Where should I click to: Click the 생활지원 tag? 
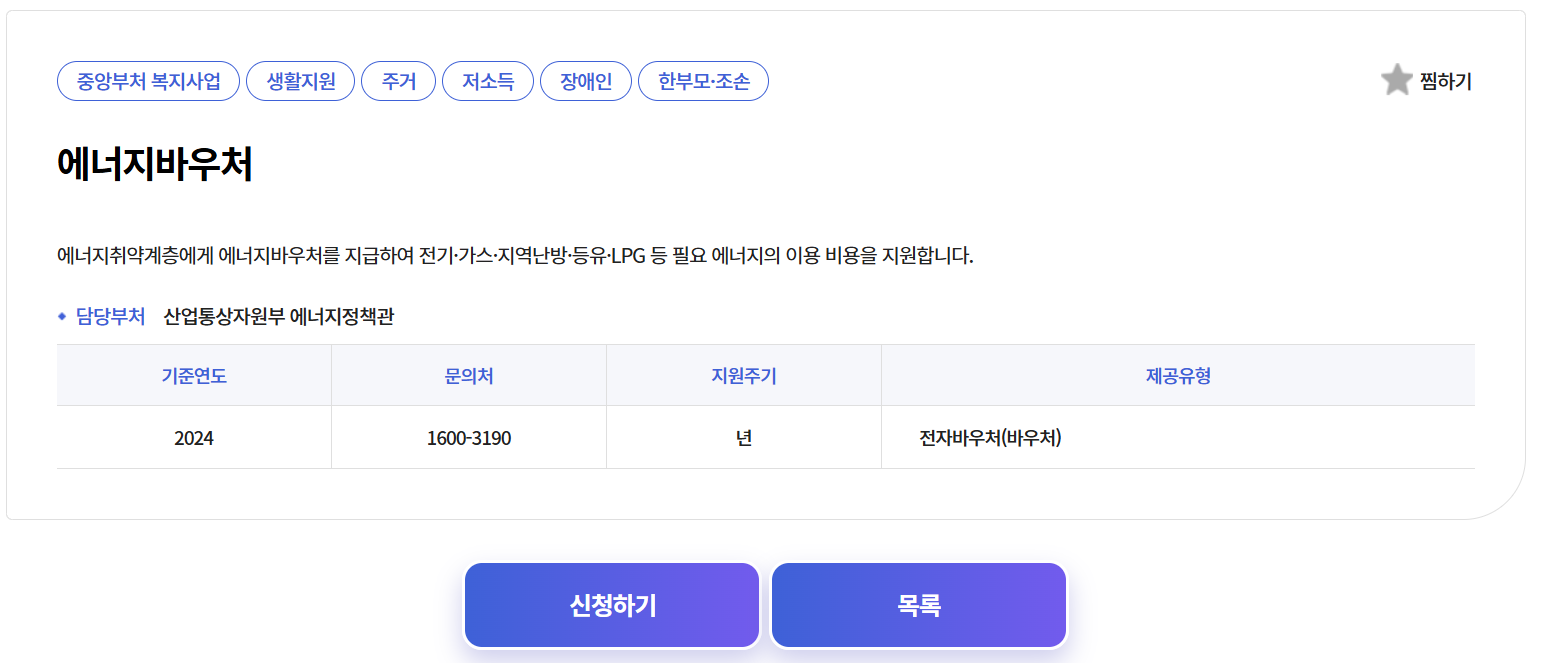[300, 81]
